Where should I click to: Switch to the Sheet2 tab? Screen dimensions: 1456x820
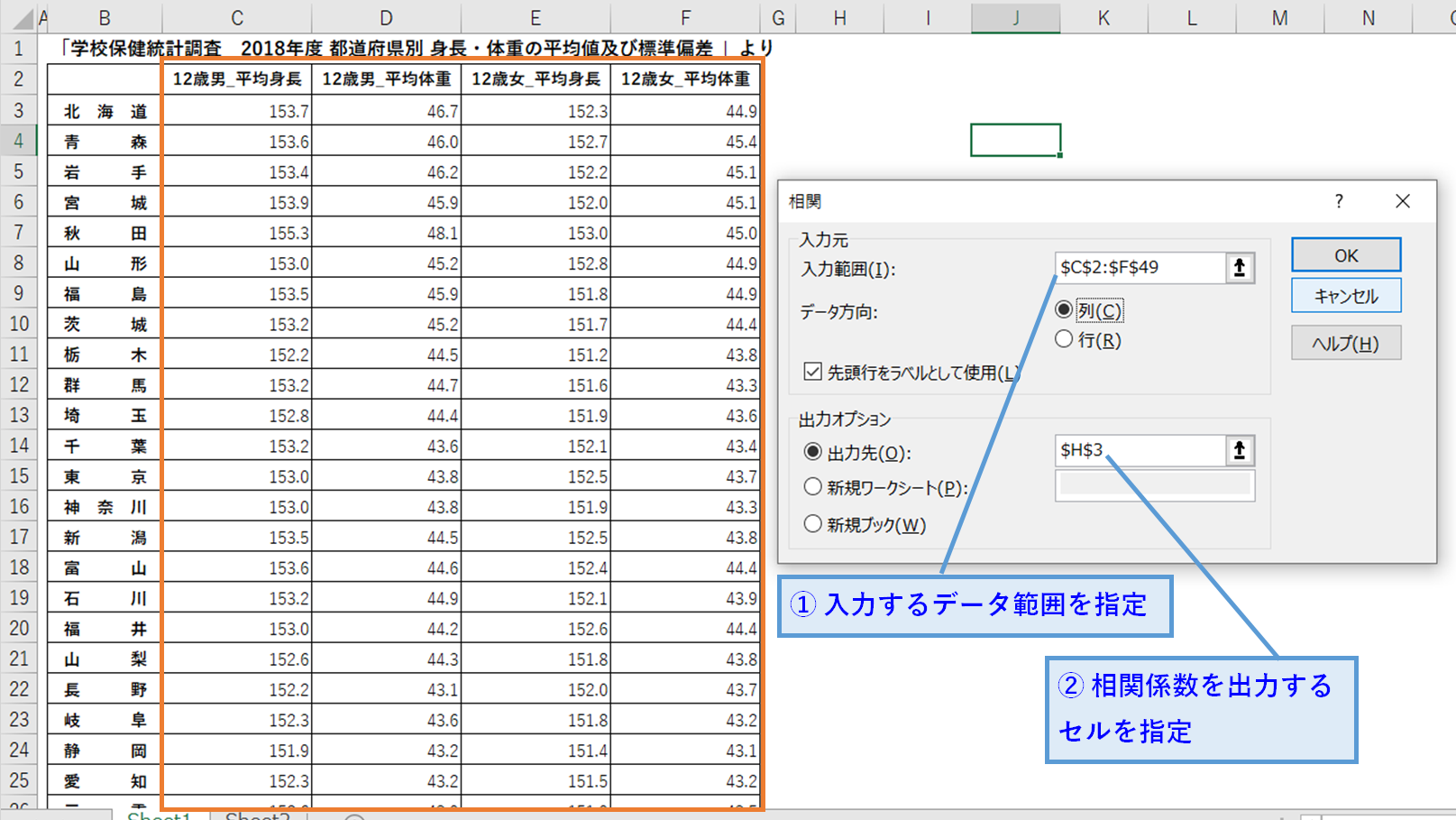pos(255,814)
